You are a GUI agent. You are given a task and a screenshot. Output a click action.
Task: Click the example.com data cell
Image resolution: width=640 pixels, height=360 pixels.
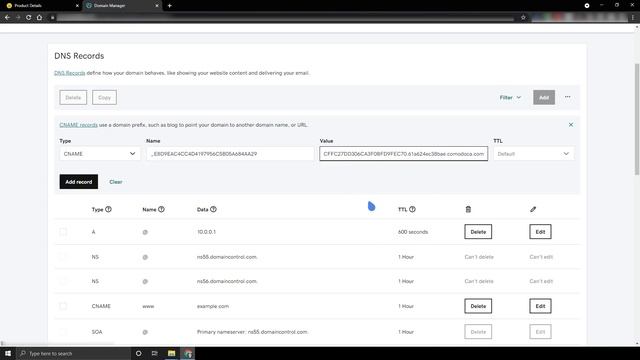point(213,306)
